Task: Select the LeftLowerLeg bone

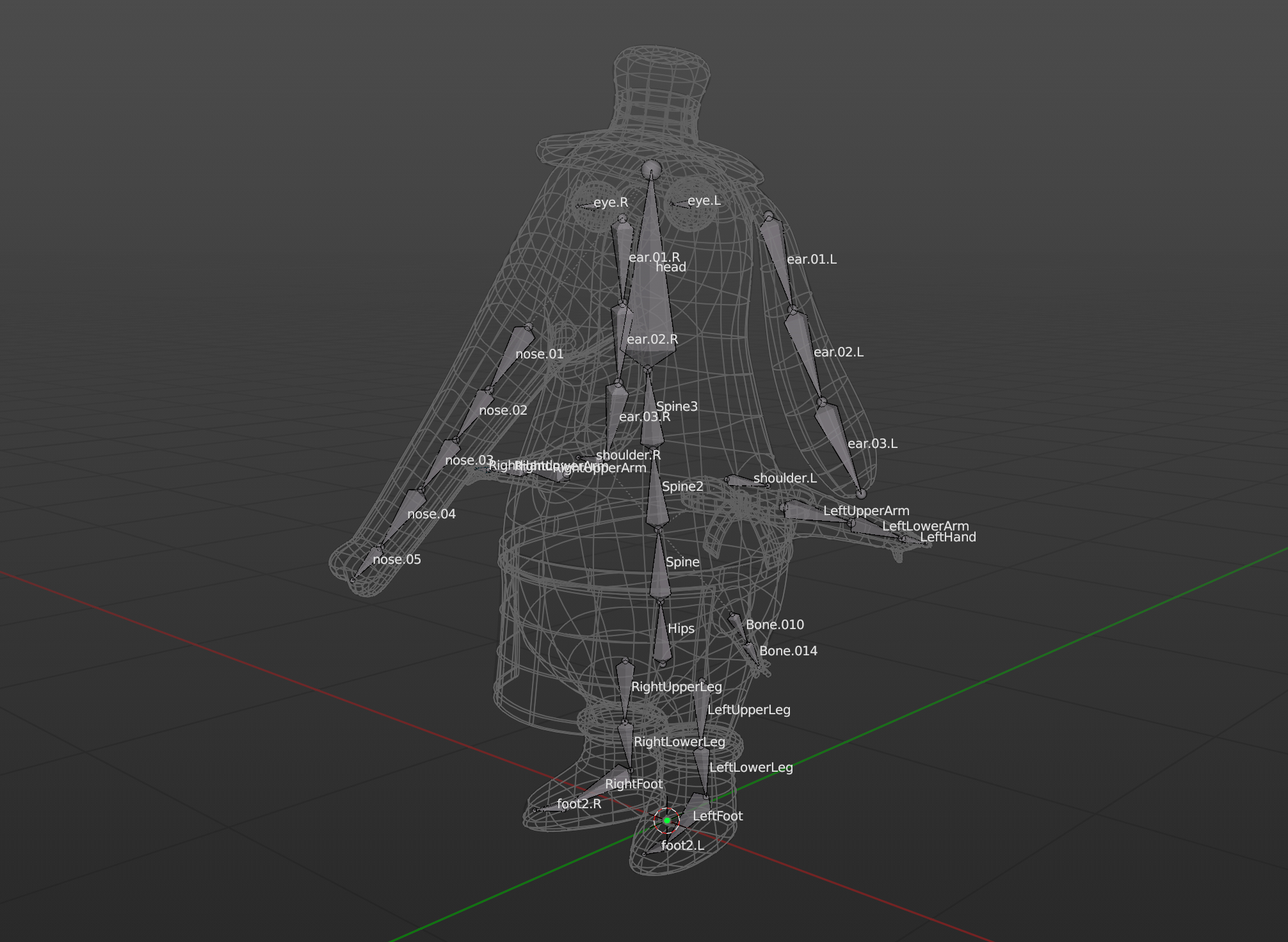Action: pos(702,772)
